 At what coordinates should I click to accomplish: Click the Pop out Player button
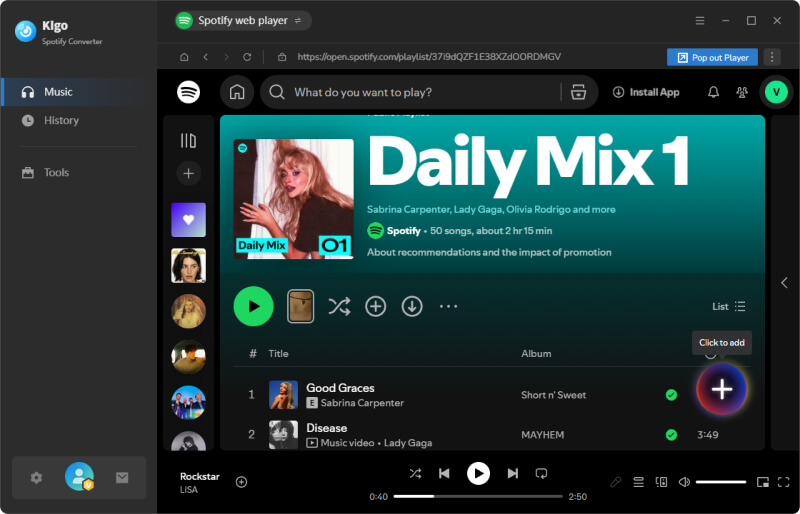(x=712, y=57)
